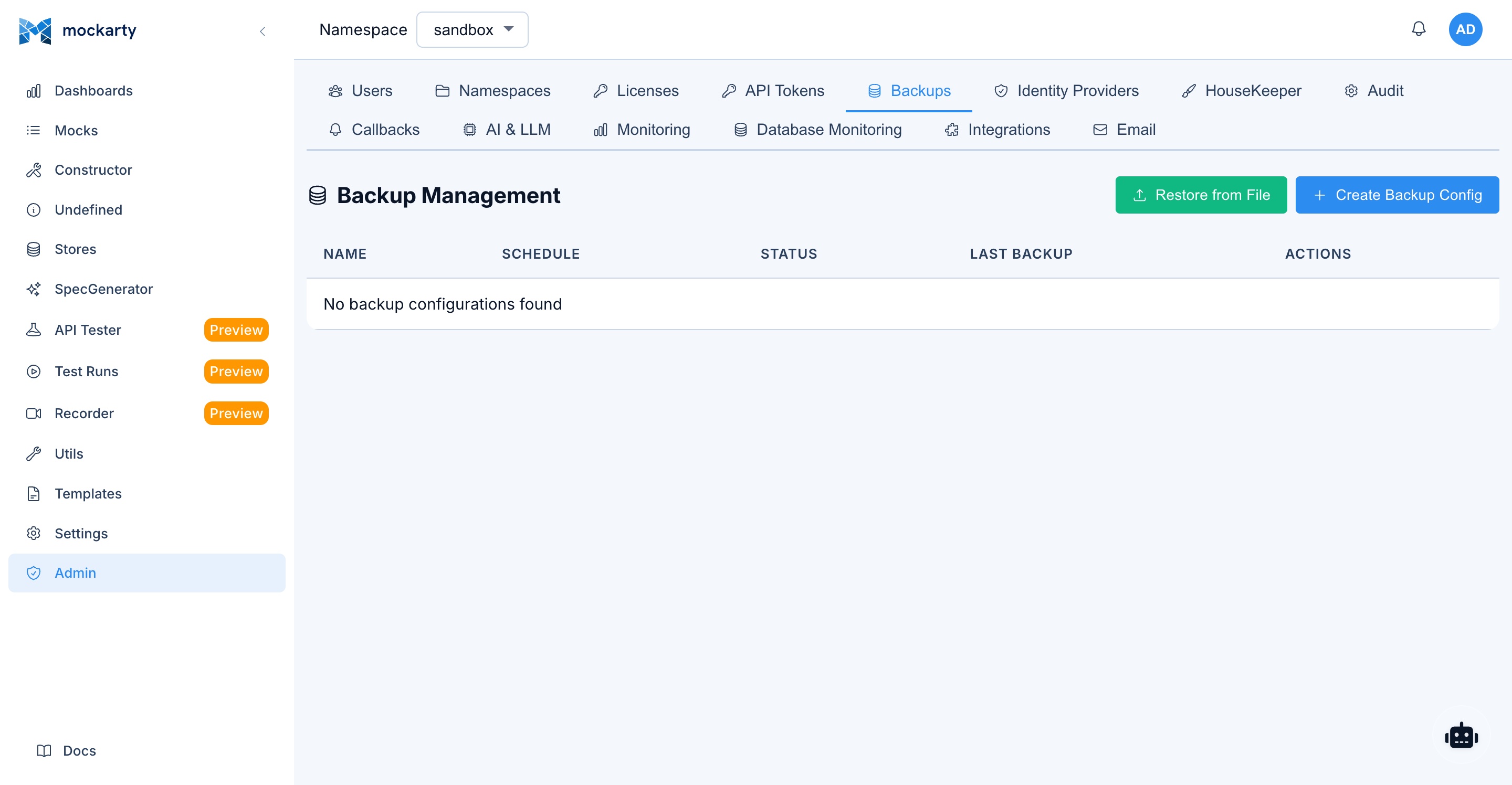Click the Licenses tab key icon
This screenshot has height=785, width=1512.
pyautogui.click(x=601, y=91)
